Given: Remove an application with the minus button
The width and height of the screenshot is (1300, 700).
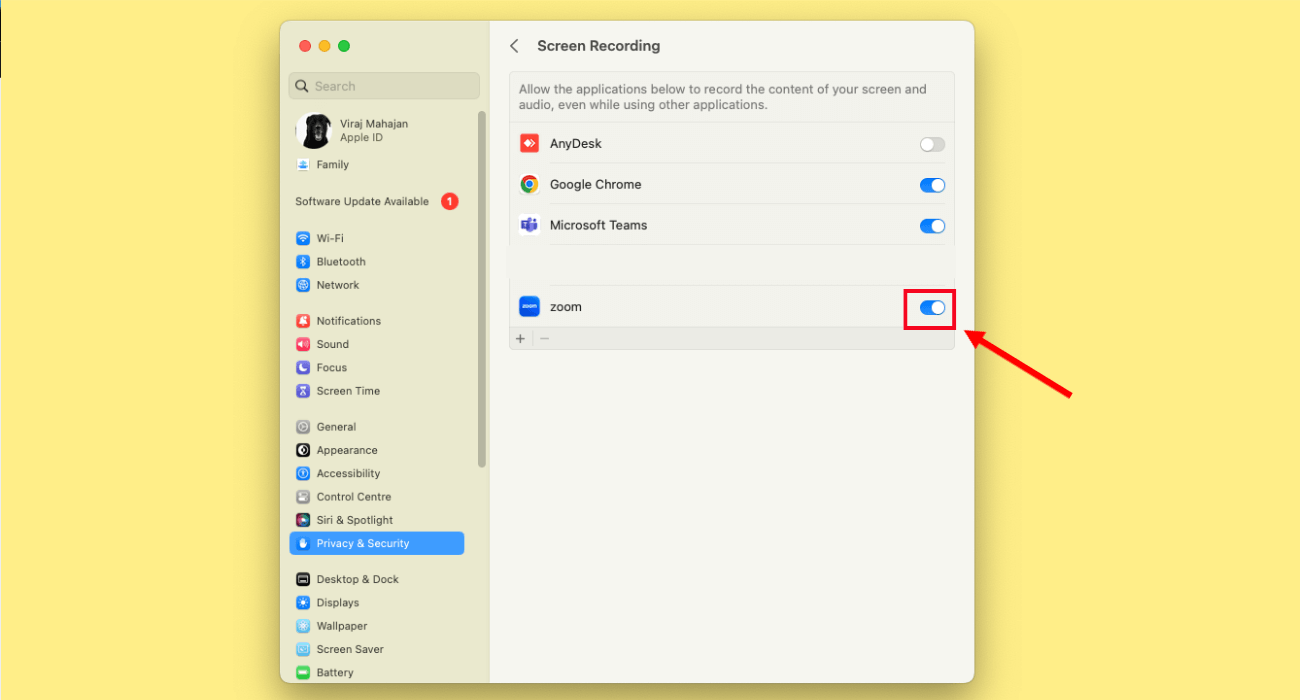Looking at the screenshot, I should 545,339.
